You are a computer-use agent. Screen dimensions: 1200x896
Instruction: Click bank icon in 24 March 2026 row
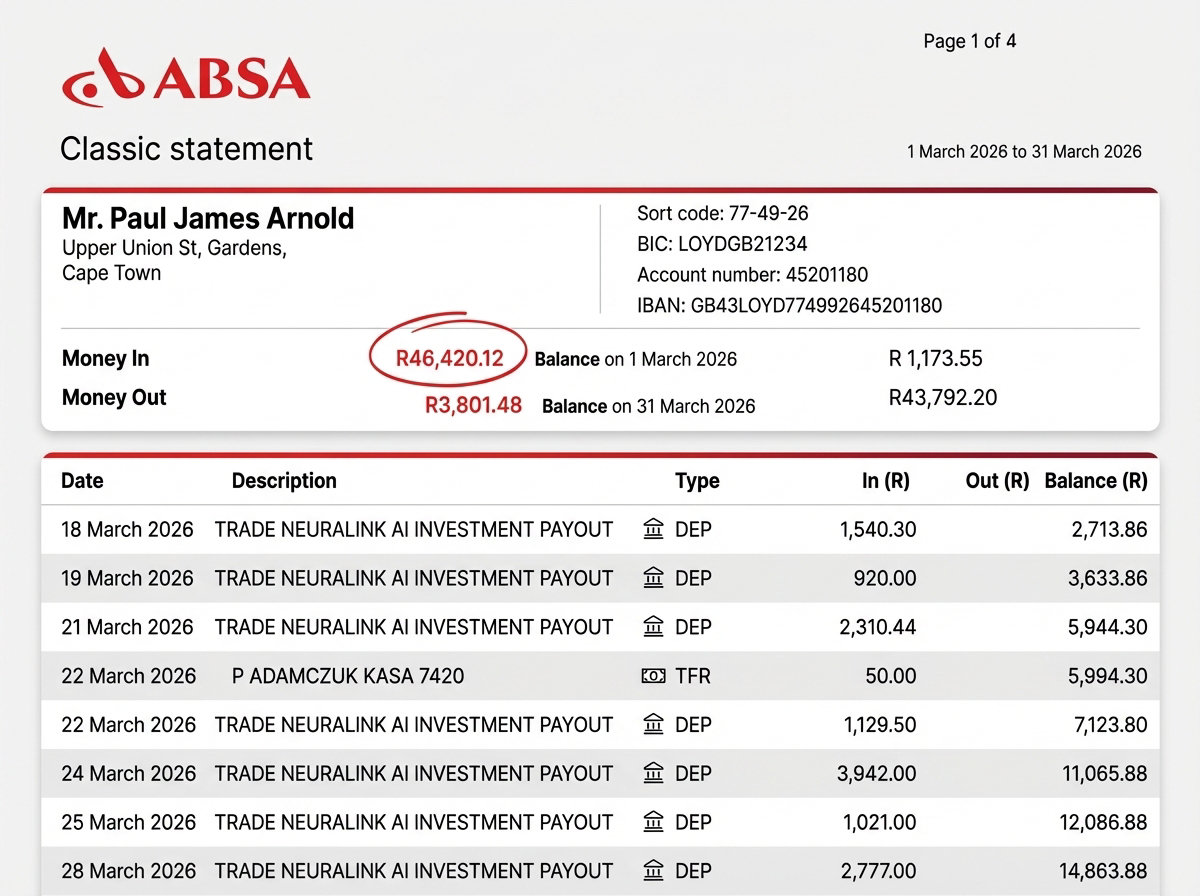click(653, 773)
